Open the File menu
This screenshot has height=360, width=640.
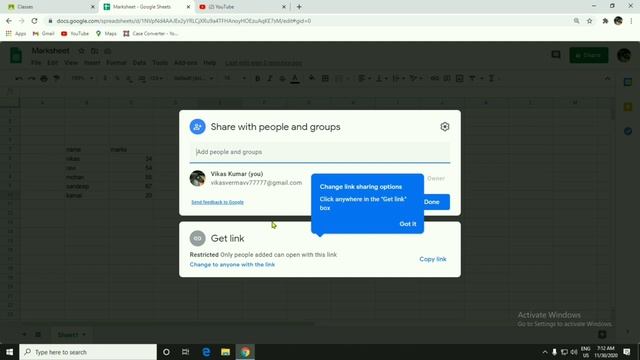click(36, 63)
